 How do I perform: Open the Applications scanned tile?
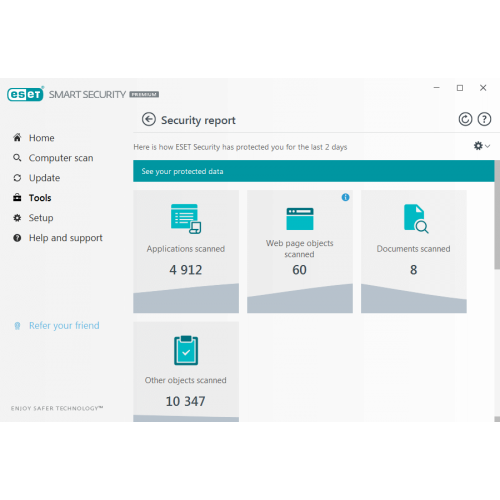tap(186, 252)
